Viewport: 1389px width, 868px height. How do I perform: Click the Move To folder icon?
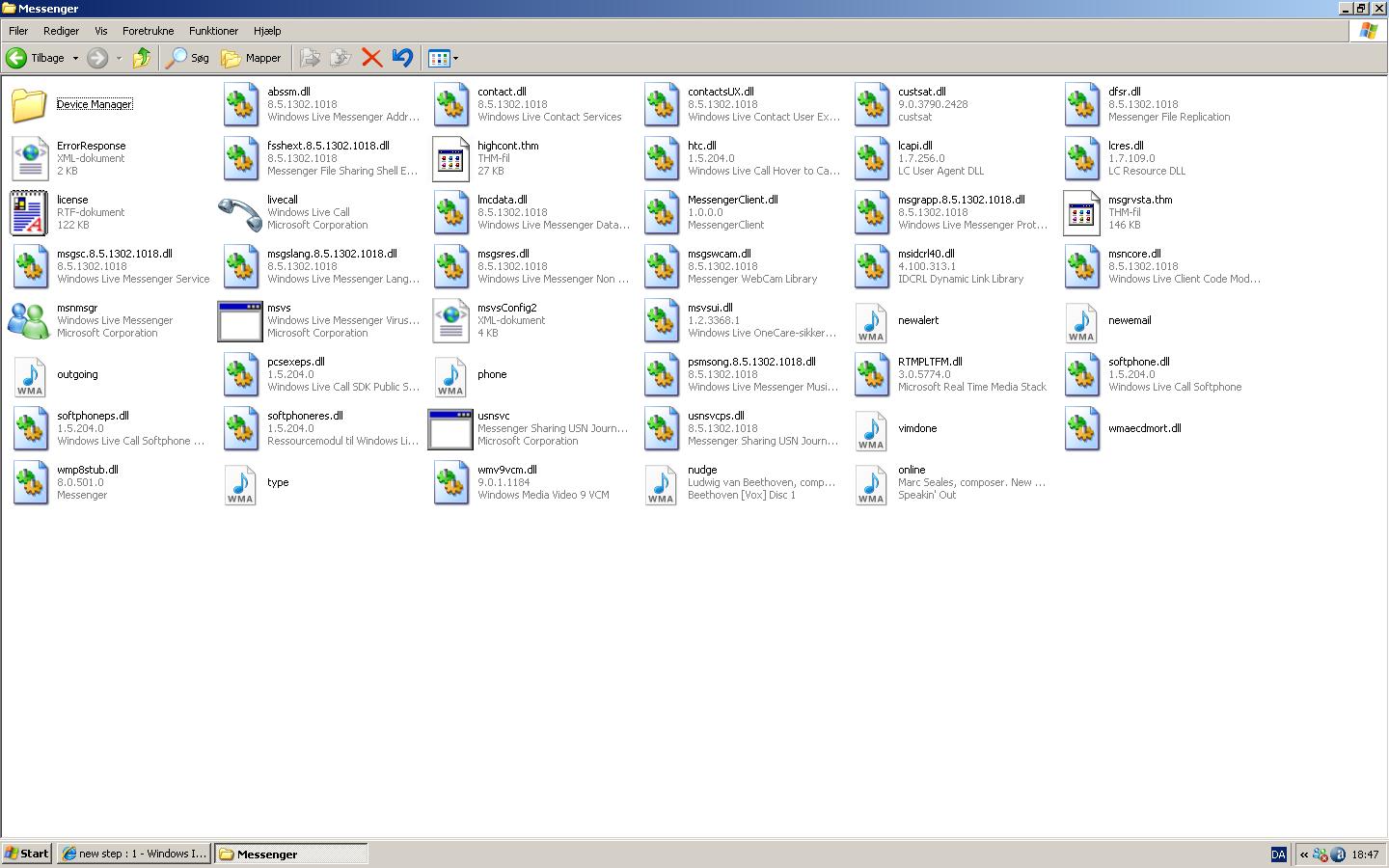(310, 58)
